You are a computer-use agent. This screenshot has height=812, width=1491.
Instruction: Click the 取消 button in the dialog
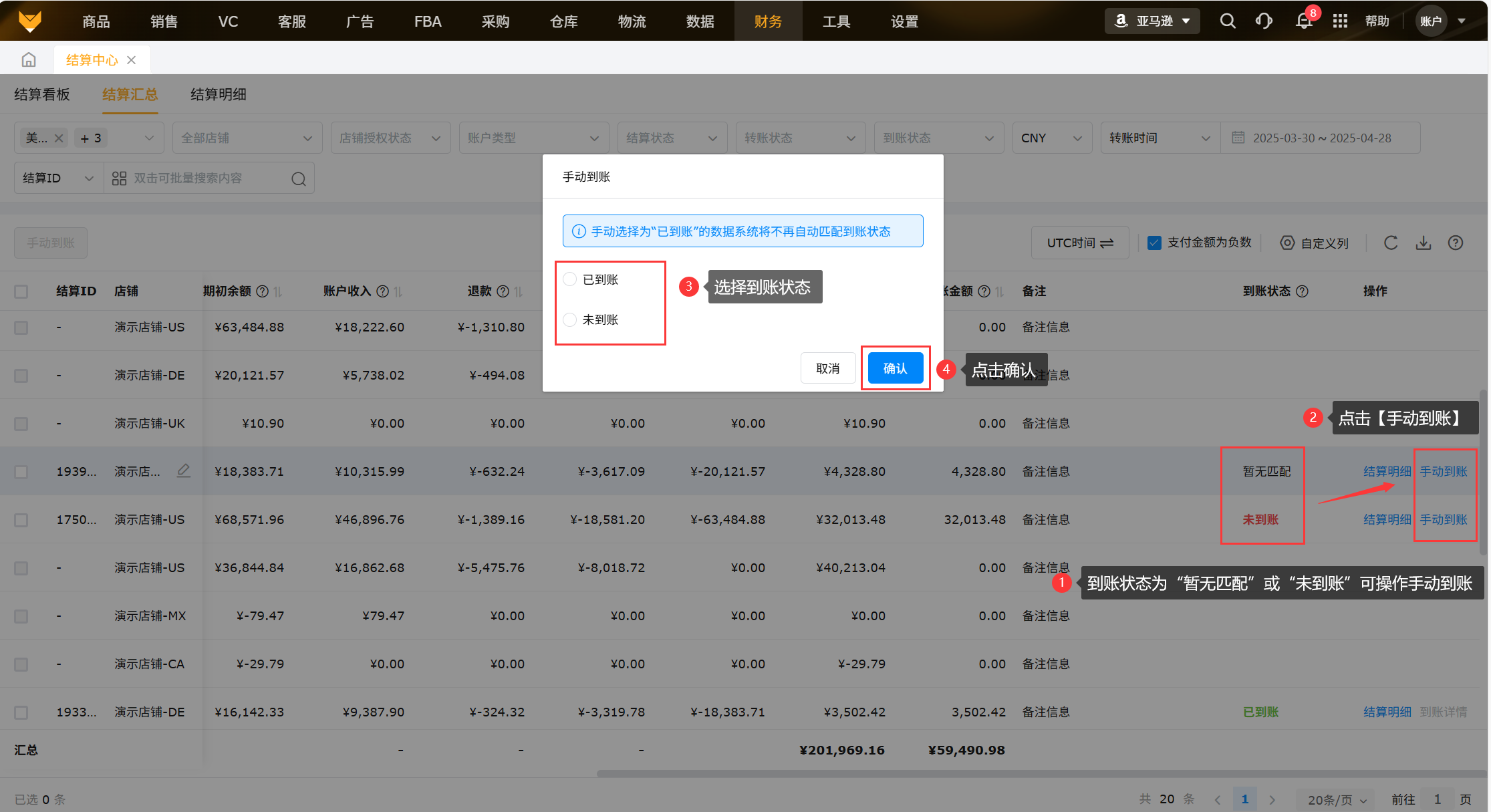click(x=827, y=368)
